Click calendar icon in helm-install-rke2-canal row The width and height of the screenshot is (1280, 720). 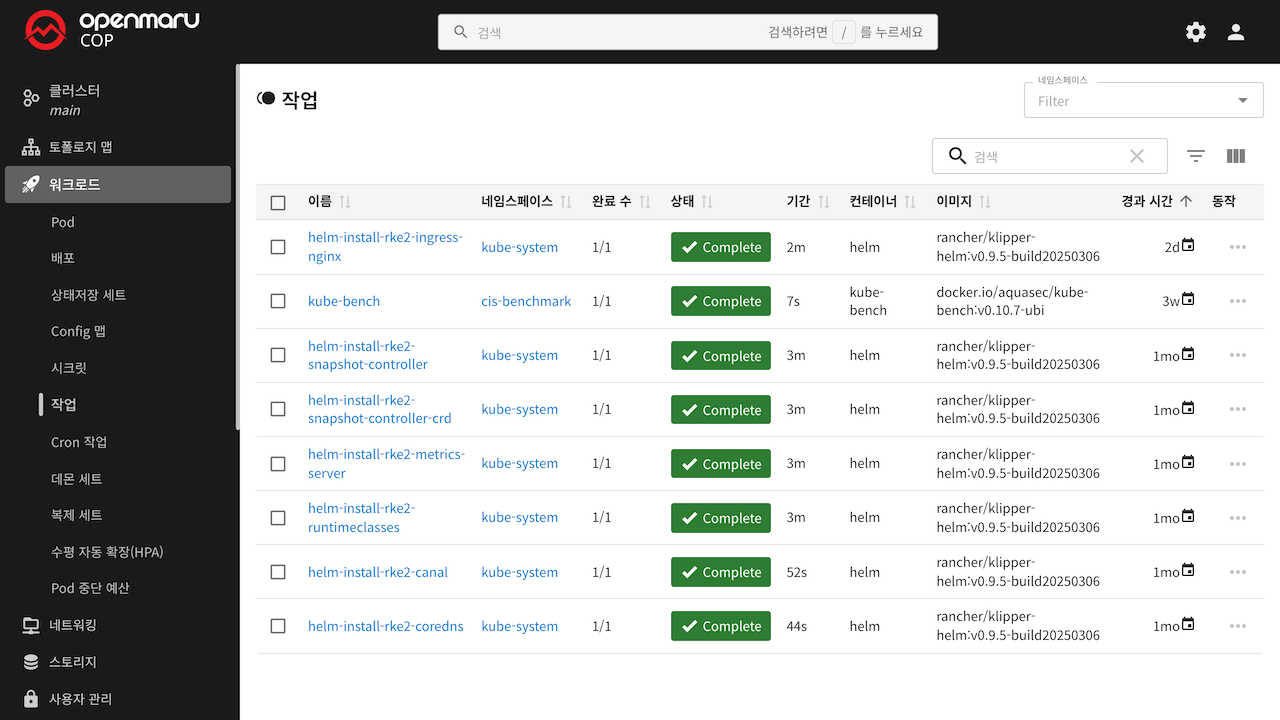[1188, 571]
